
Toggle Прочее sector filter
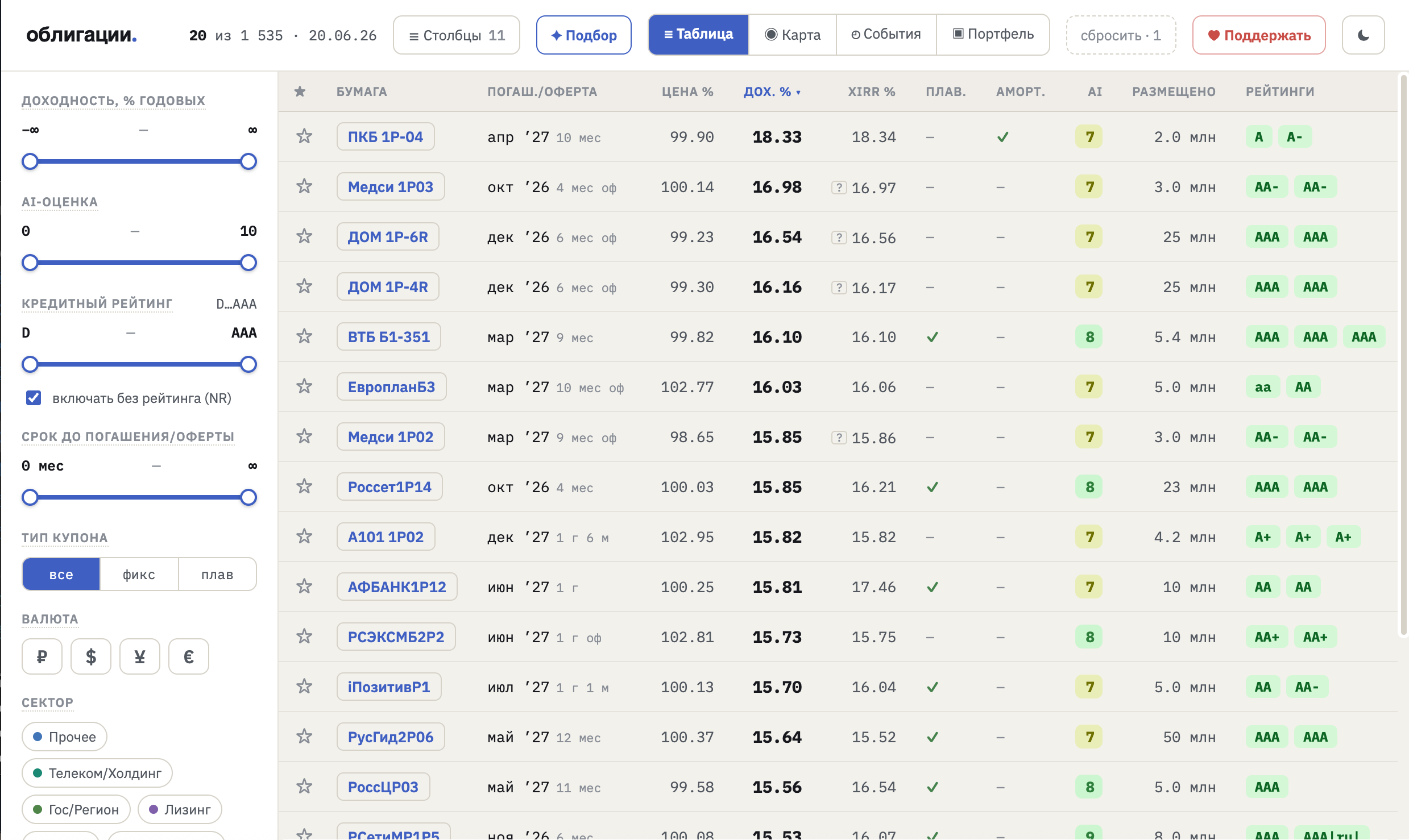pyautogui.click(x=64, y=737)
